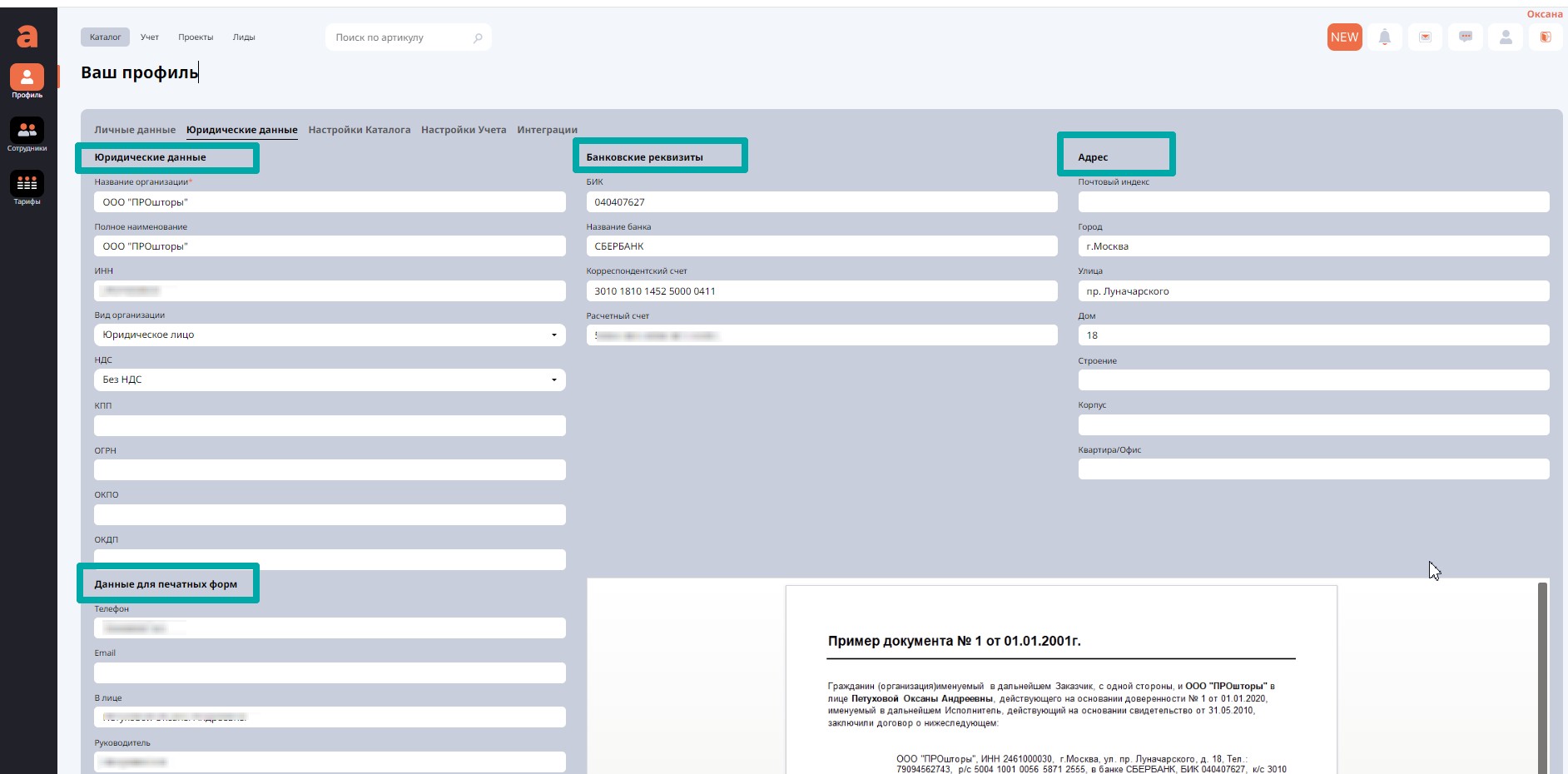1568x774 pixels.
Task: Click the Почтовый индекс input field
Action: 1313,202
